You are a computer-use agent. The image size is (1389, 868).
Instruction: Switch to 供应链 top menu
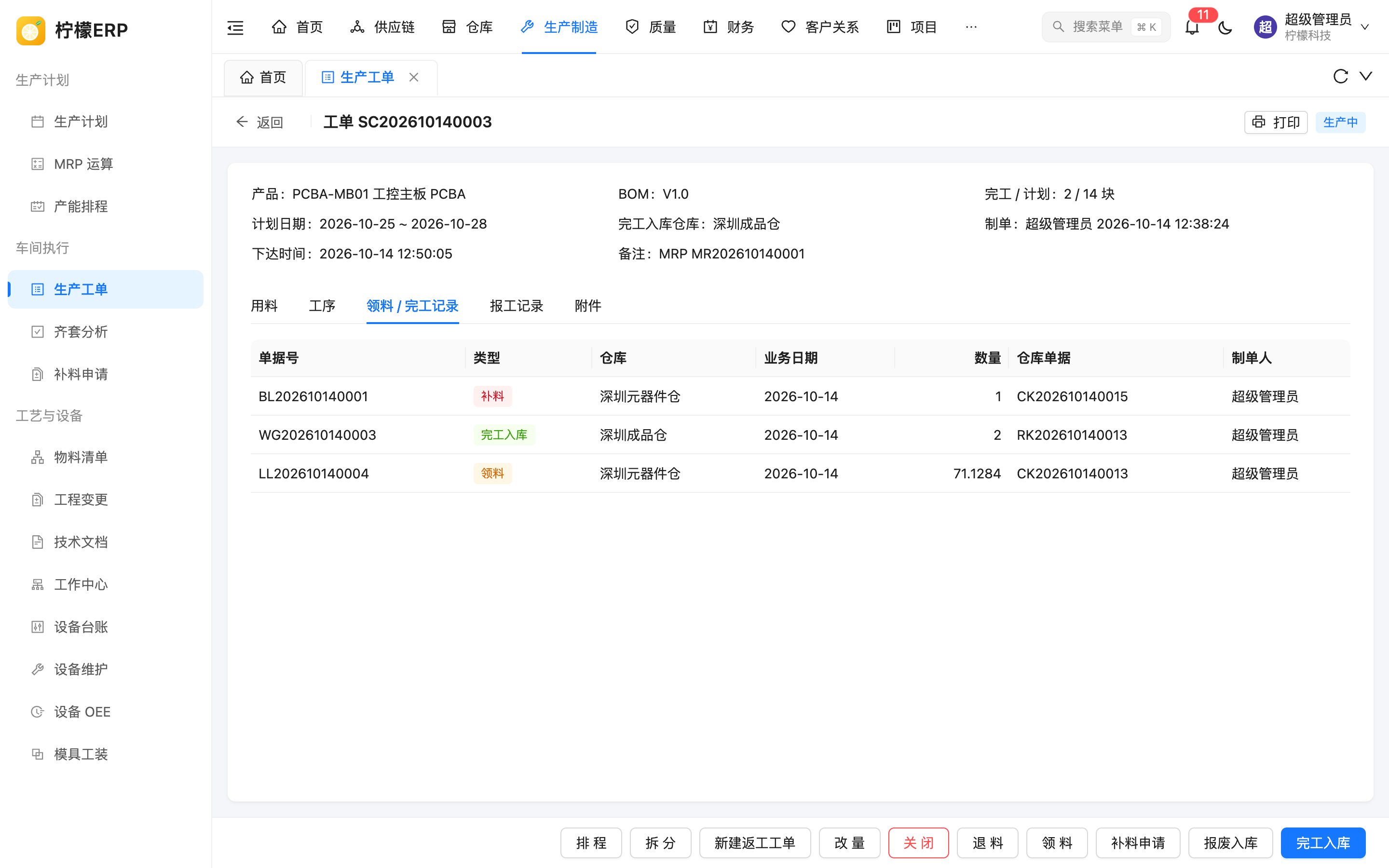[x=382, y=27]
